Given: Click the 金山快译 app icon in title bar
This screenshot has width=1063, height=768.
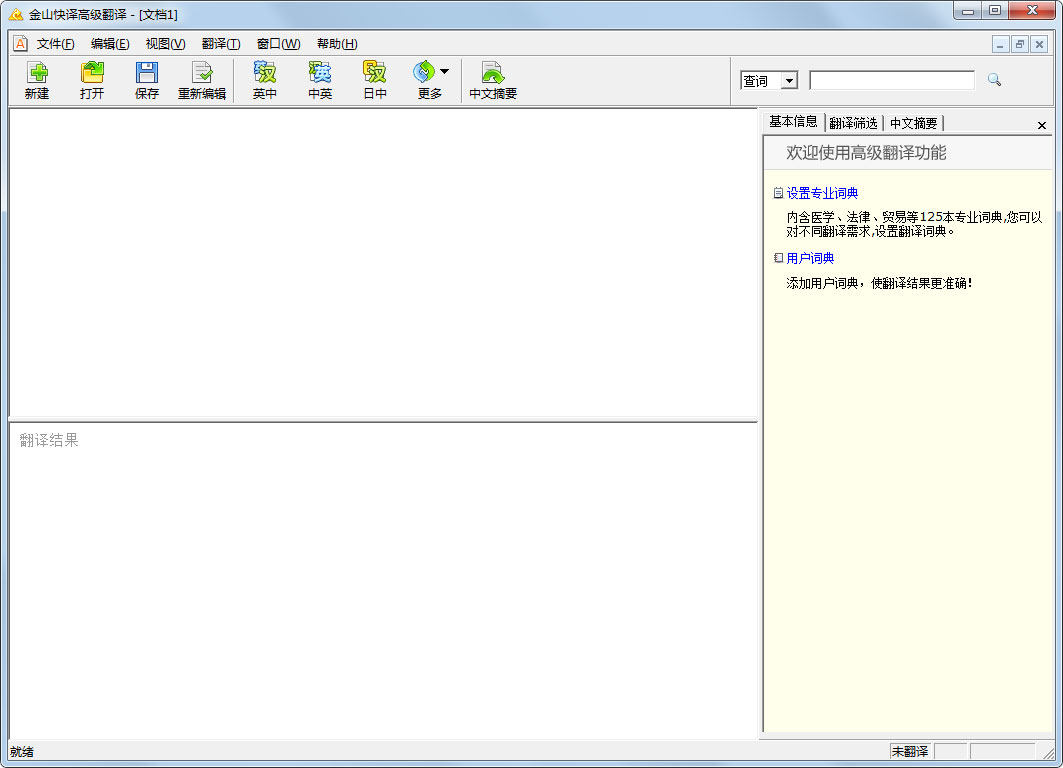Looking at the screenshot, I should pos(16,14).
